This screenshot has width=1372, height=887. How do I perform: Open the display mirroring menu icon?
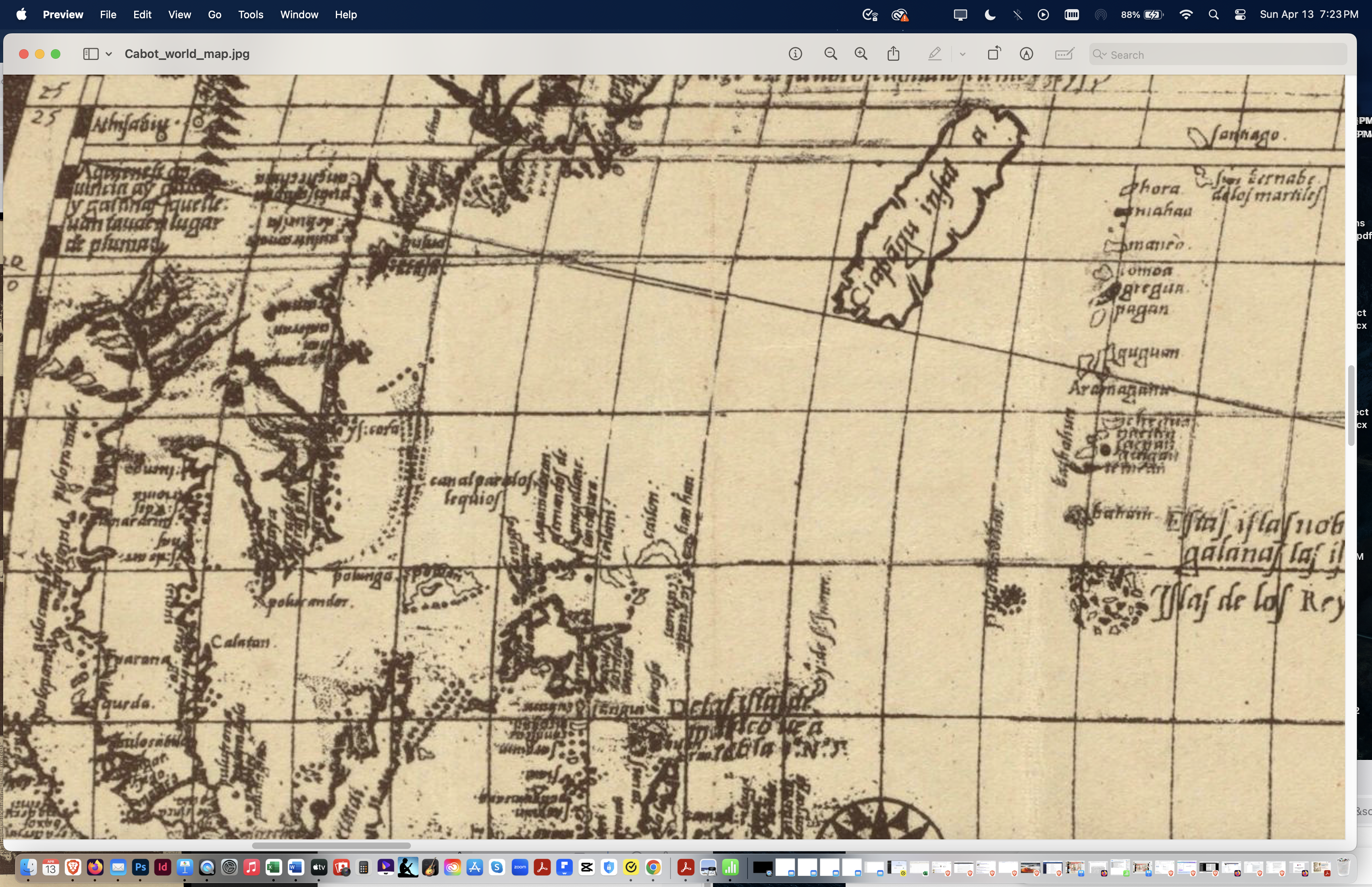coord(960,14)
